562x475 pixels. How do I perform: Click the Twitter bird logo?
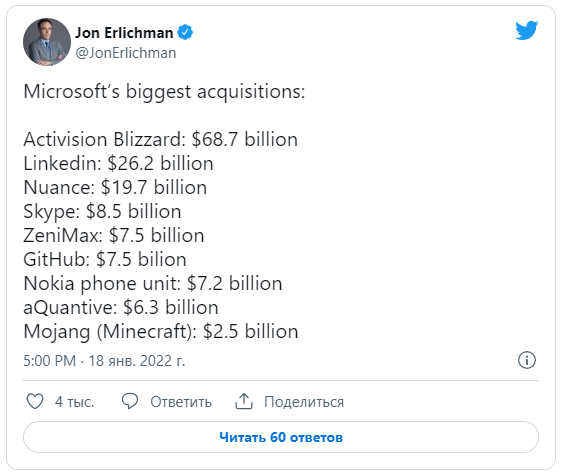tap(527, 30)
